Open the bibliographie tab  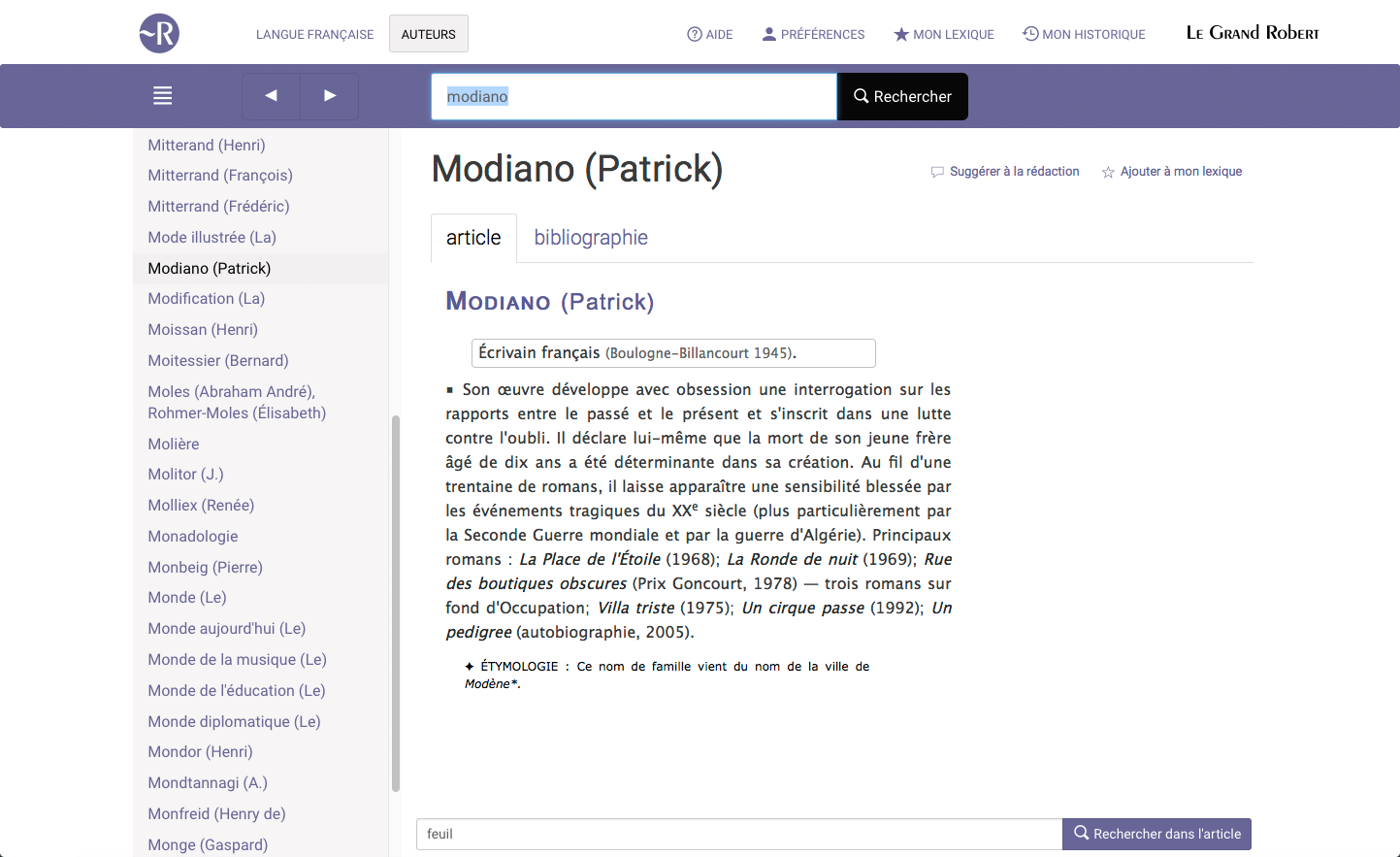click(x=591, y=238)
